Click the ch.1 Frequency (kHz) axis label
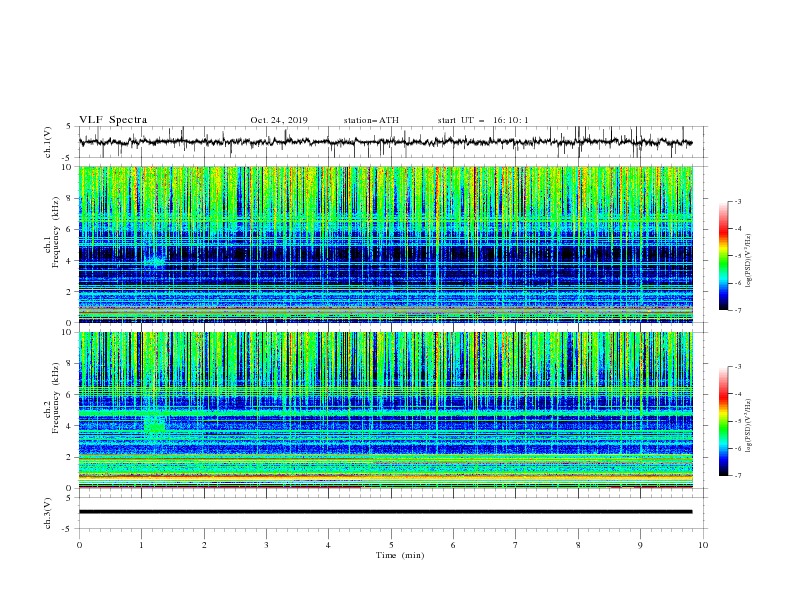This screenshot has width=792, height=612. point(52,232)
